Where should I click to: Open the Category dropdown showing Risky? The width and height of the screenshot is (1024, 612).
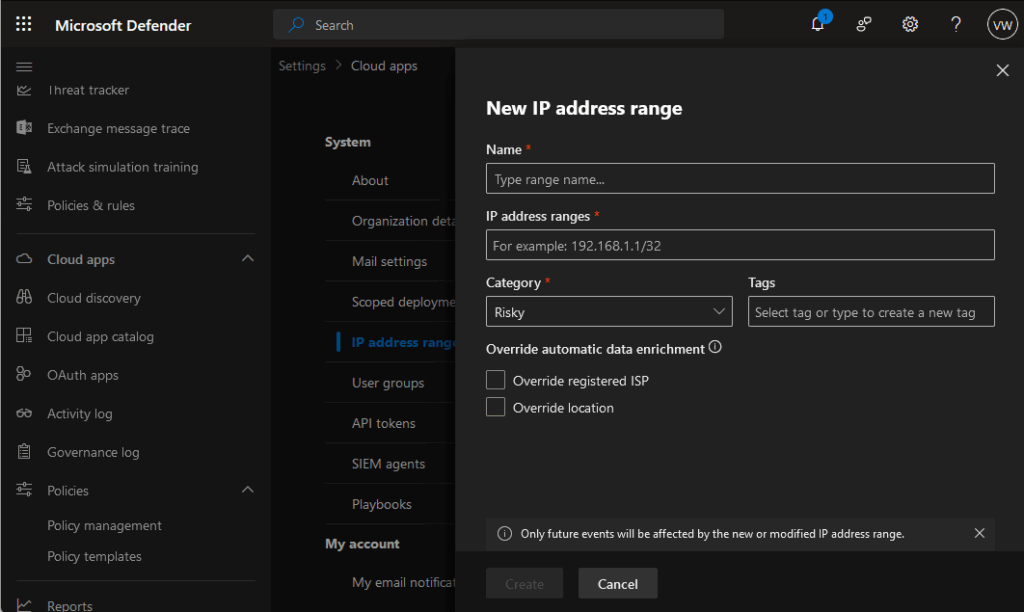[x=609, y=312]
